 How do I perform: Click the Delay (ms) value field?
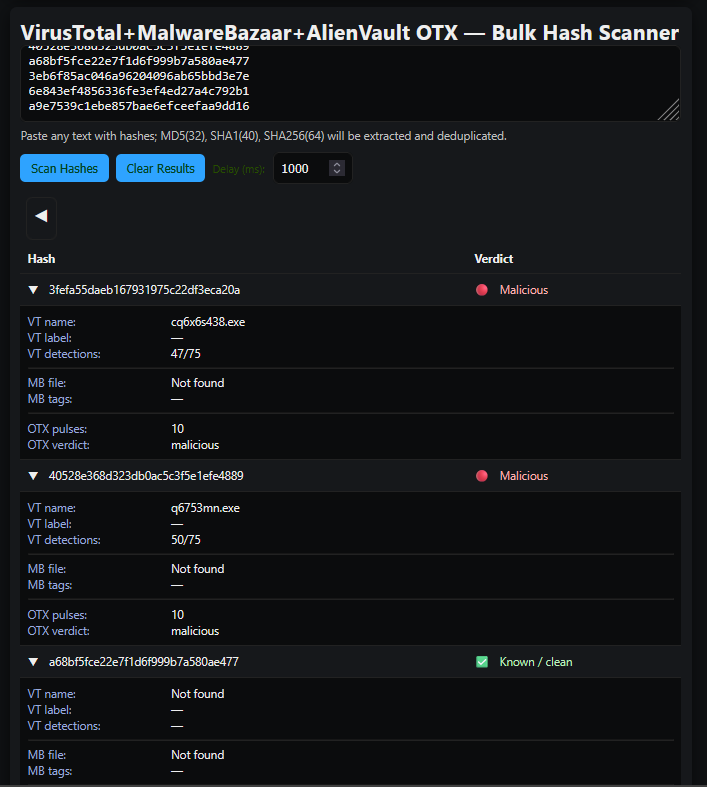[312, 168]
